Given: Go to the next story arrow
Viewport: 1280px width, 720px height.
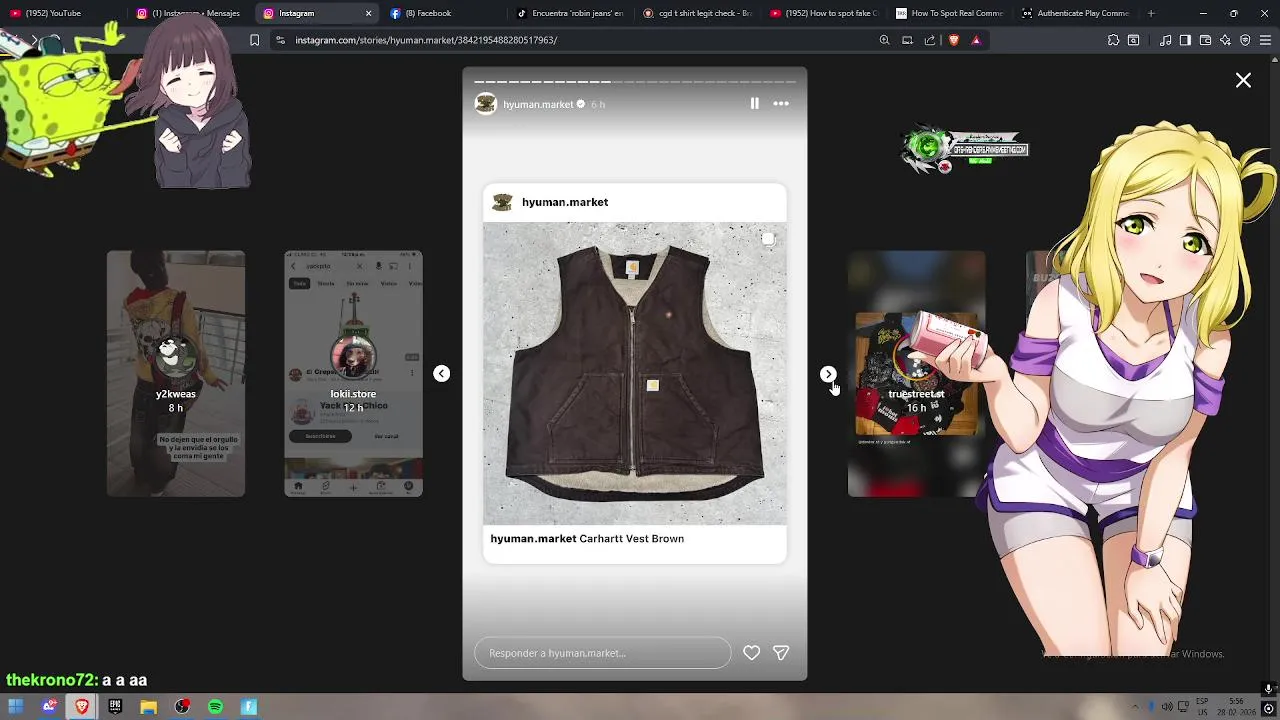Looking at the screenshot, I should coord(828,373).
